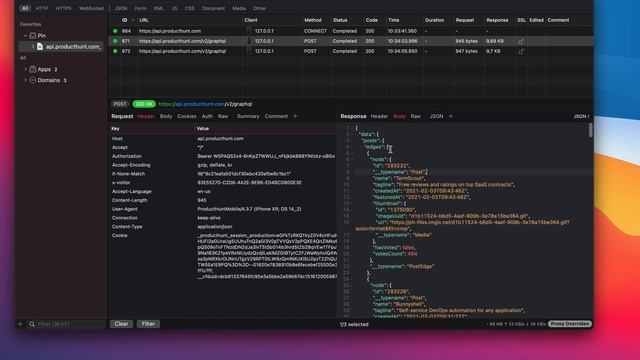Click the green status dot of request 871
Image resolution: width=640 pixels, height=360 pixels.
click(115, 41)
